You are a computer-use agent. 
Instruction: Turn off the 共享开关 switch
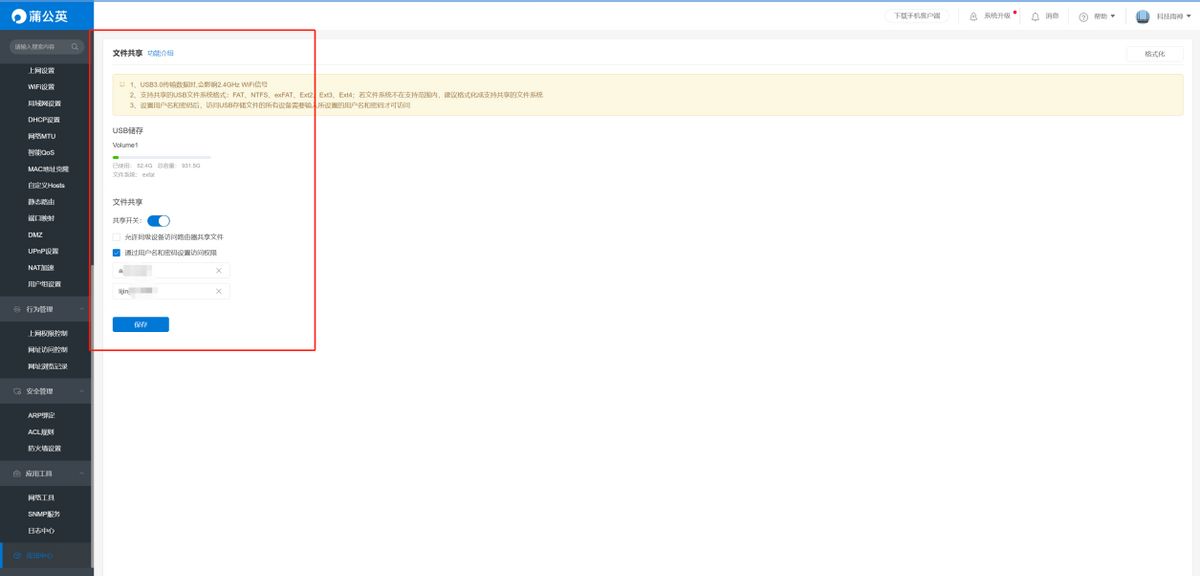click(158, 220)
